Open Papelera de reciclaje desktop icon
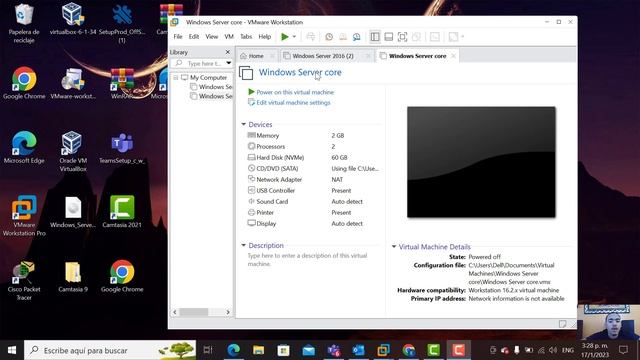The height and width of the screenshot is (360, 640). coord(24,23)
